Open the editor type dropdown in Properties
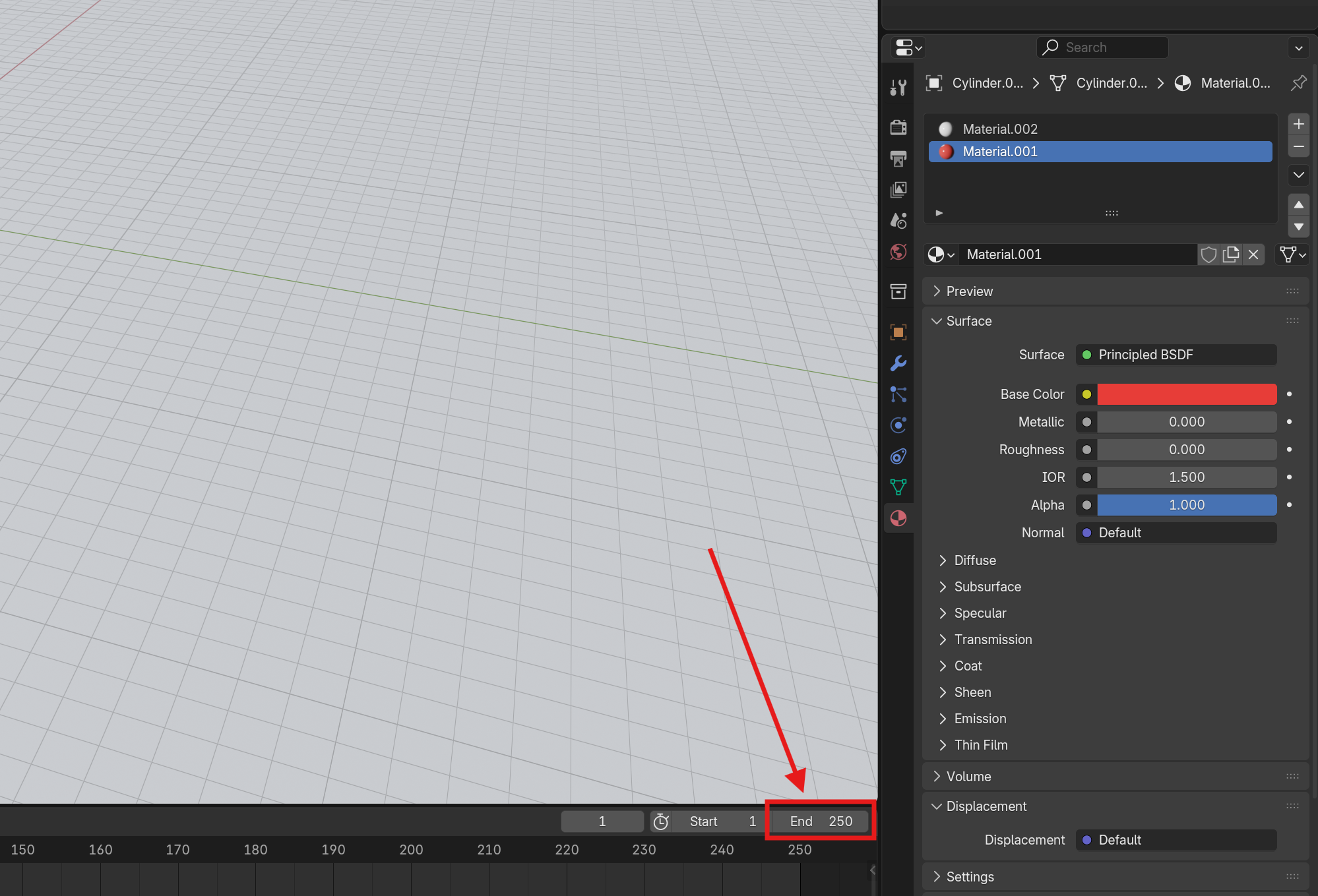1318x896 pixels. pyautogui.click(x=908, y=47)
